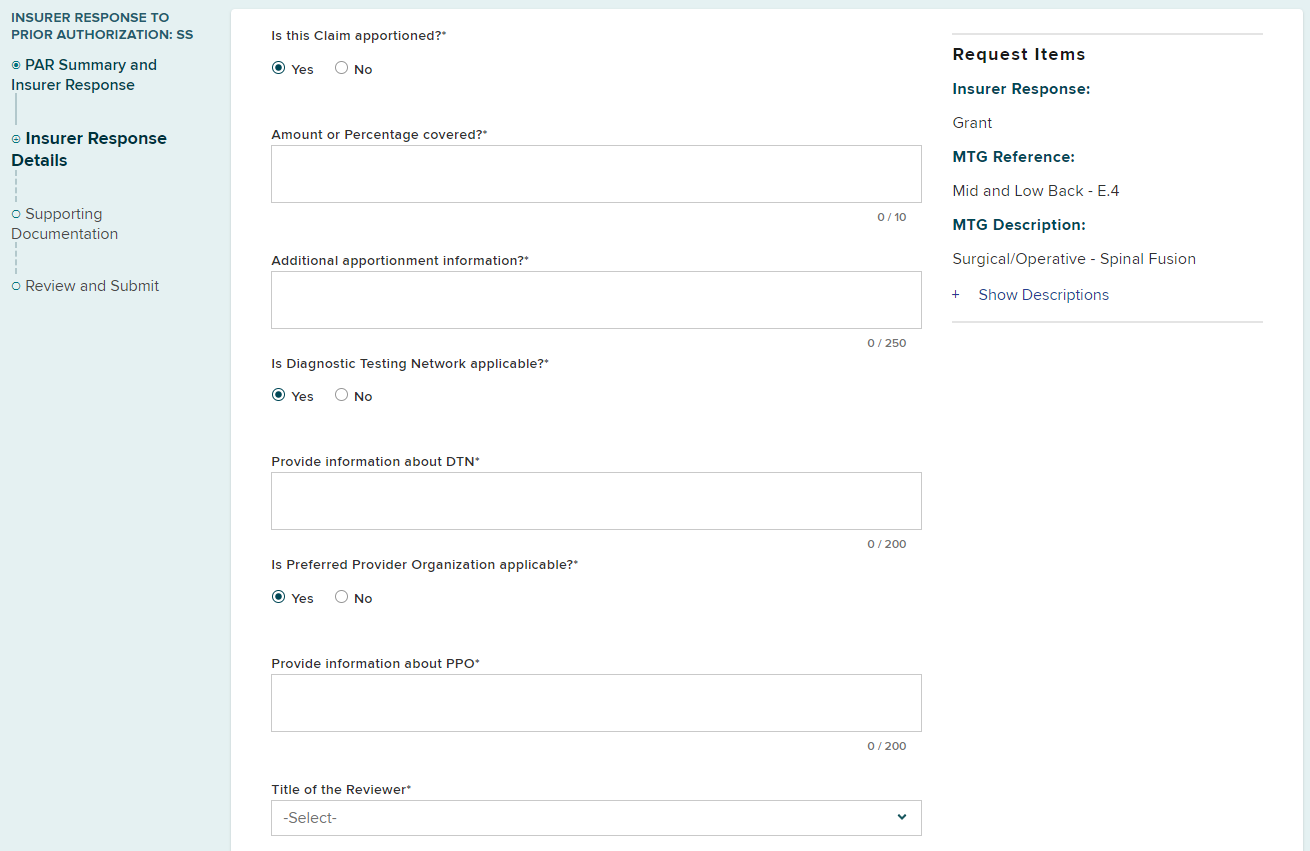Viewport: 1310px width, 851px height.
Task: Click the Supporting Documentation step circle icon
Action: [16, 214]
